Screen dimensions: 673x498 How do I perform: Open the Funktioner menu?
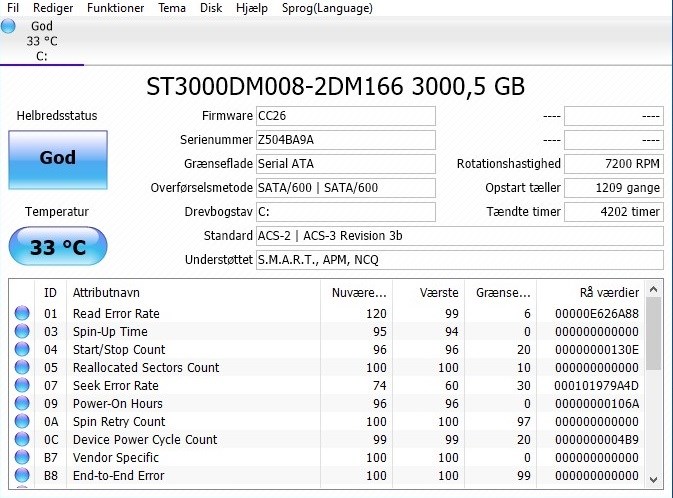coord(115,8)
